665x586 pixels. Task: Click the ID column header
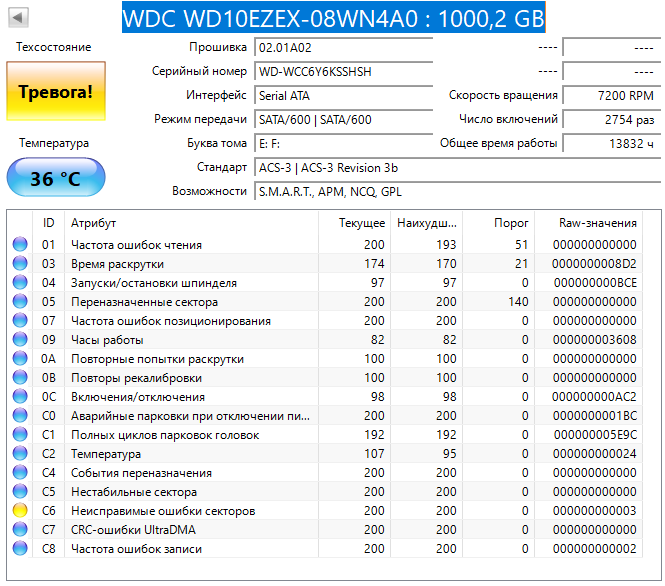pyautogui.click(x=48, y=223)
